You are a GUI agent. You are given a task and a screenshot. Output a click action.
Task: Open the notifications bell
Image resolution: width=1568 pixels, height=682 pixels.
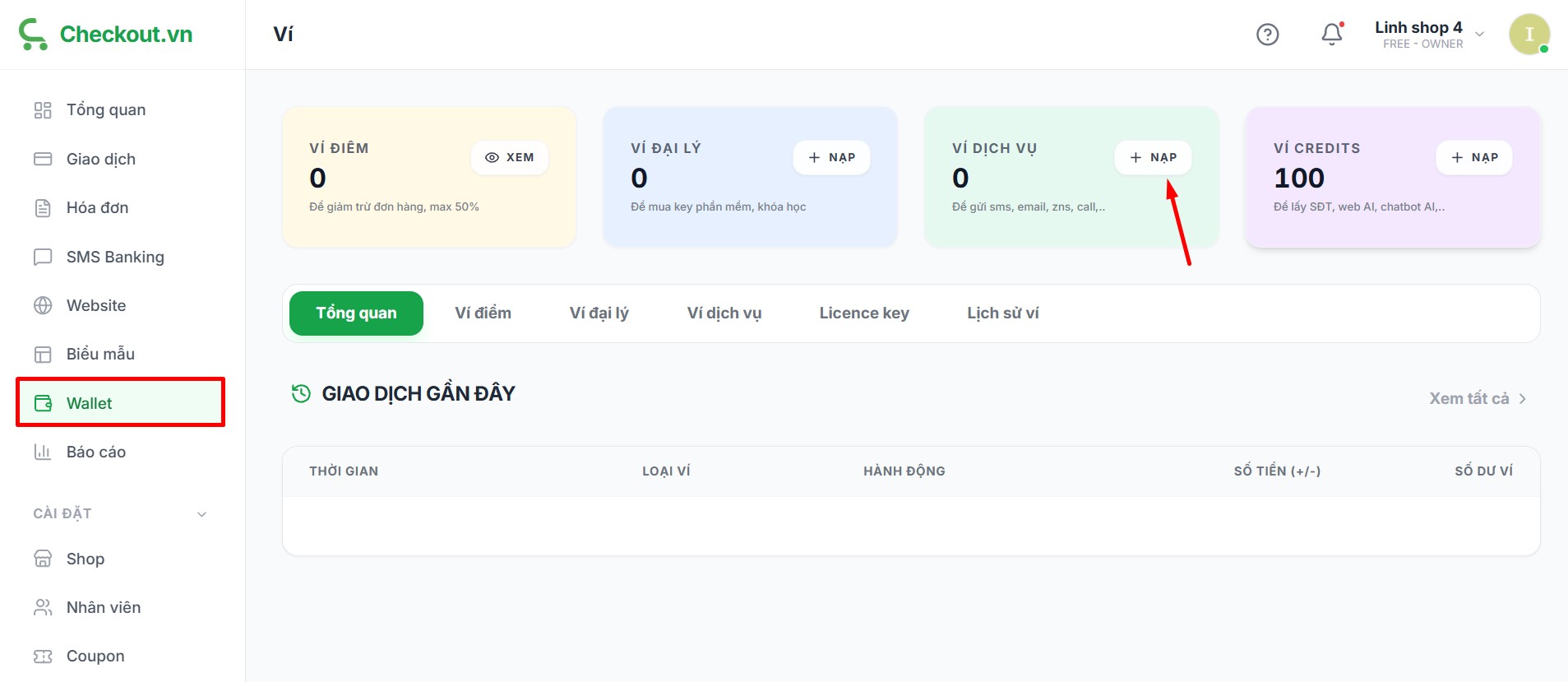tap(1331, 35)
